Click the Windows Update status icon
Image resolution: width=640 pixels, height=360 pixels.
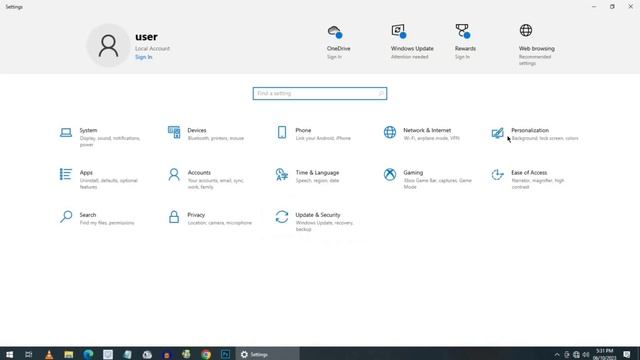pos(398,31)
